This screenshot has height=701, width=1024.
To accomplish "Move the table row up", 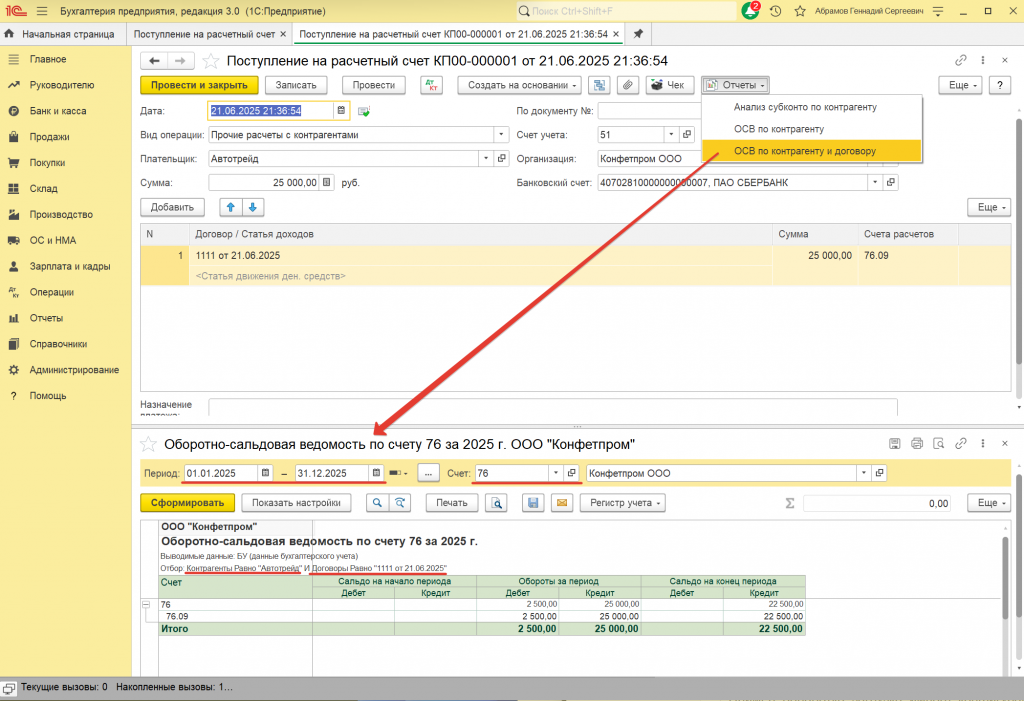I will tap(231, 208).
